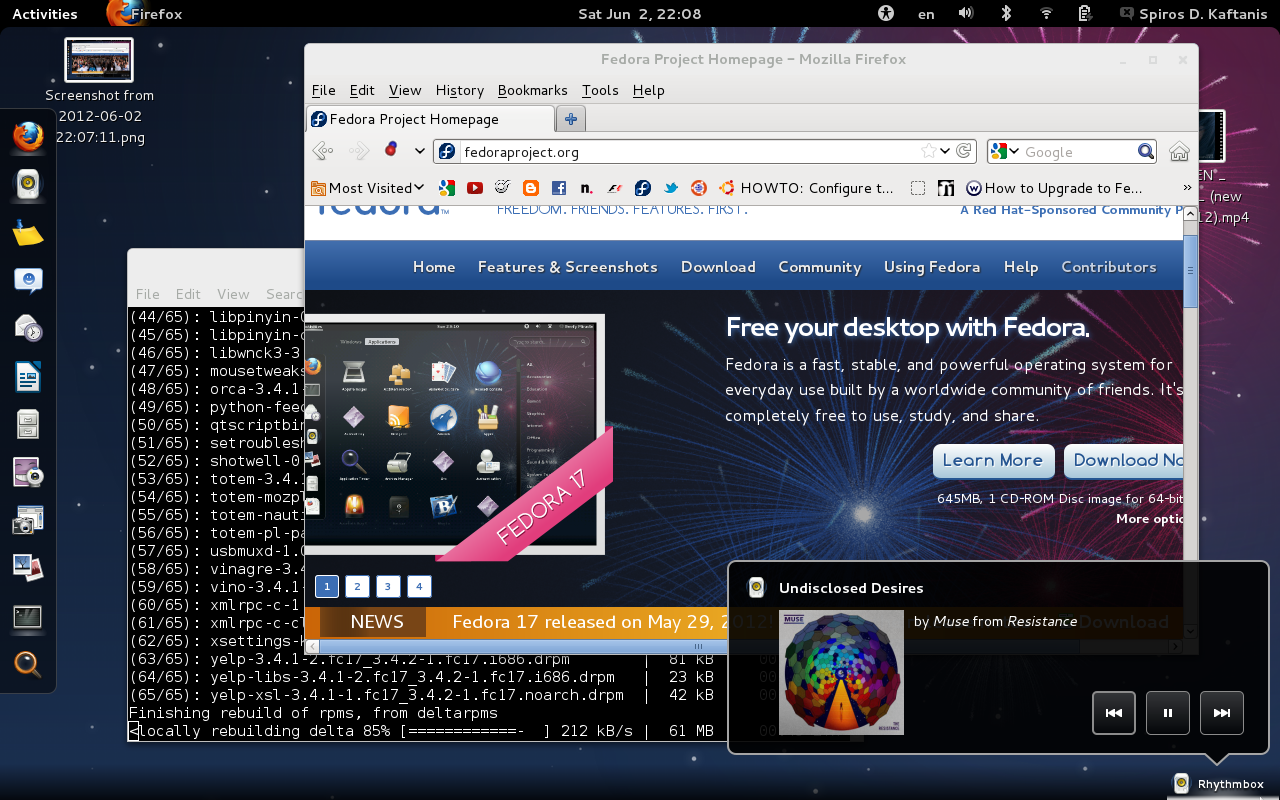Open the Terminal icon in the dock

pyautogui.click(x=28, y=617)
